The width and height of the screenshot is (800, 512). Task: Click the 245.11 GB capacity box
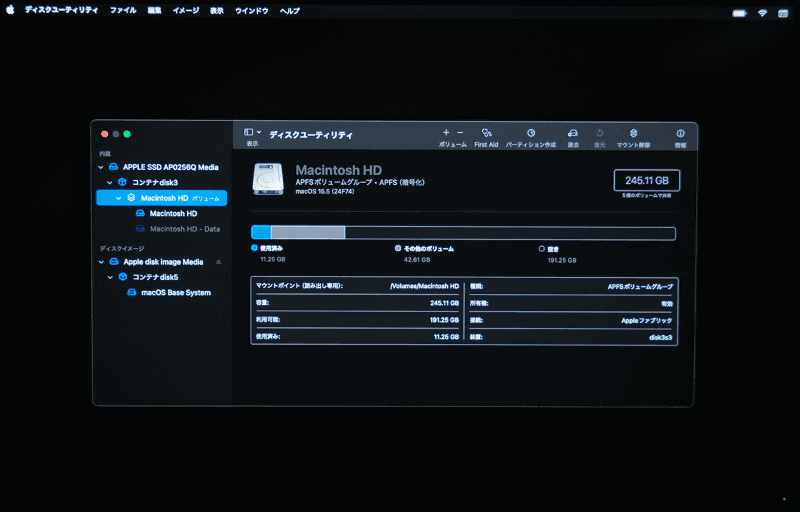click(x=646, y=181)
